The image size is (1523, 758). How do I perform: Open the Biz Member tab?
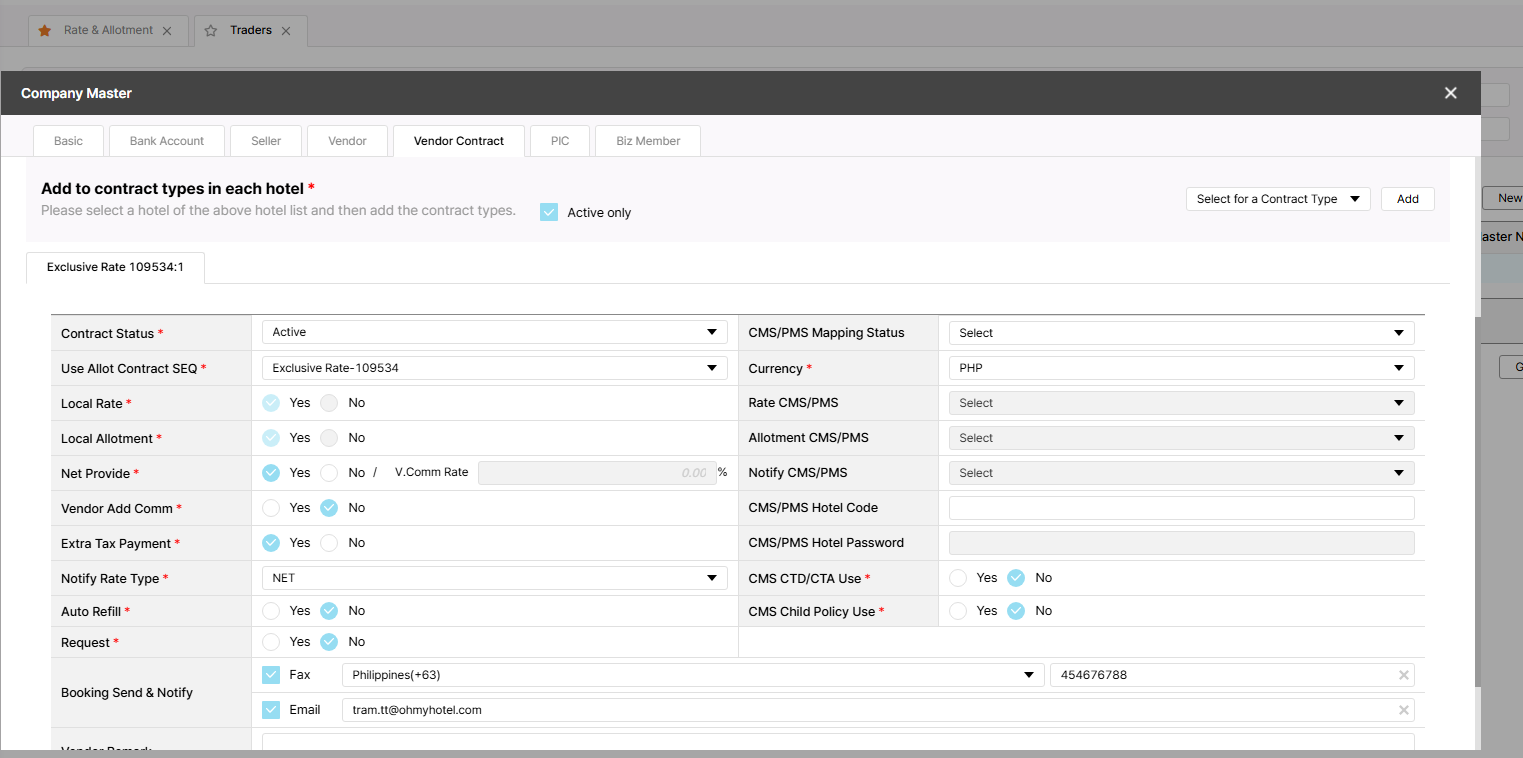point(648,141)
